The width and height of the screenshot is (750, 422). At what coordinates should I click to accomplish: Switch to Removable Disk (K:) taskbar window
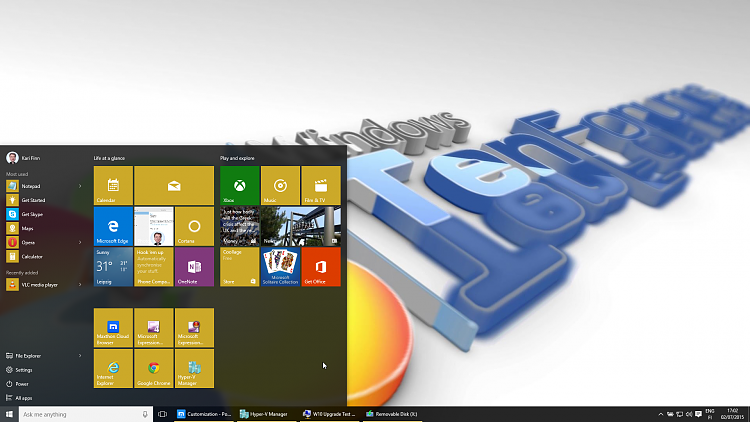tap(392, 414)
